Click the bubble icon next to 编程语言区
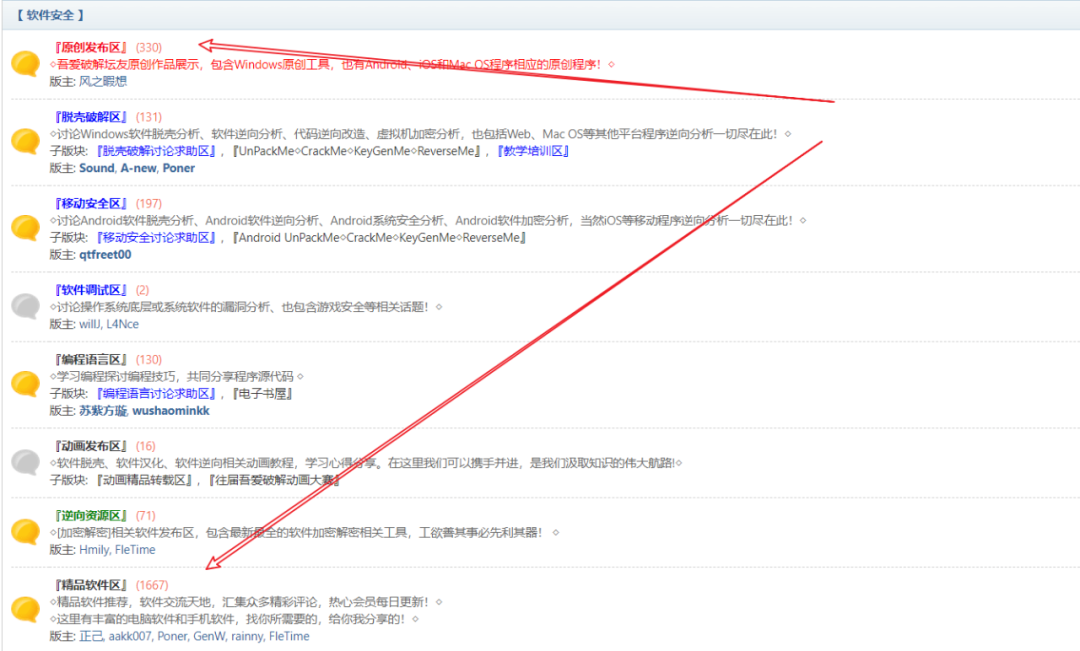The image size is (1080, 651). pyautogui.click(x=25, y=384)
